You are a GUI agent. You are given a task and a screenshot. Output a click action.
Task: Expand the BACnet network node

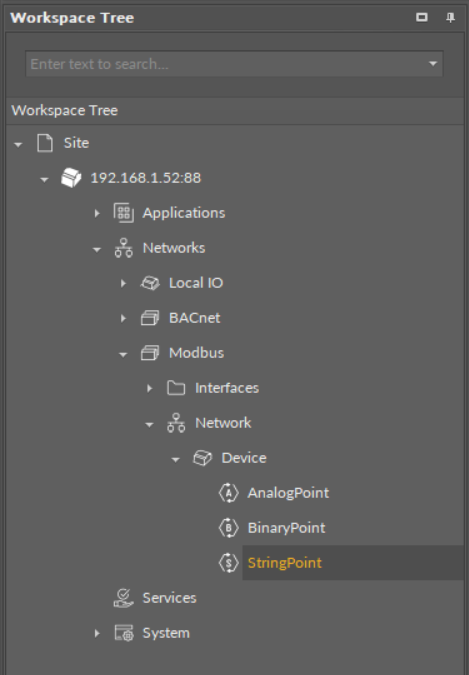click(123, 318)
